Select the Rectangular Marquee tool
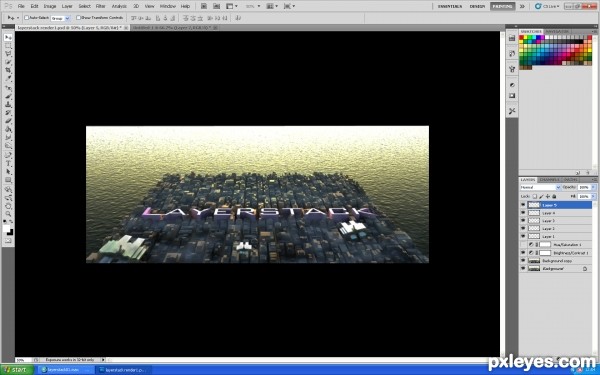 click(8, 46)
